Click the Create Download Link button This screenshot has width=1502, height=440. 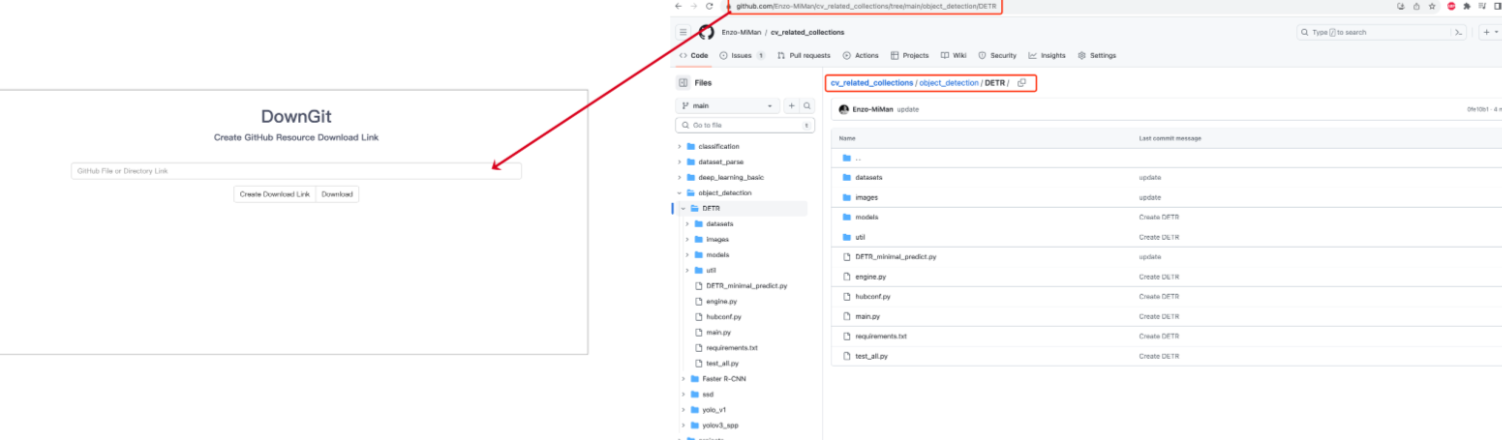coord(275,194)
